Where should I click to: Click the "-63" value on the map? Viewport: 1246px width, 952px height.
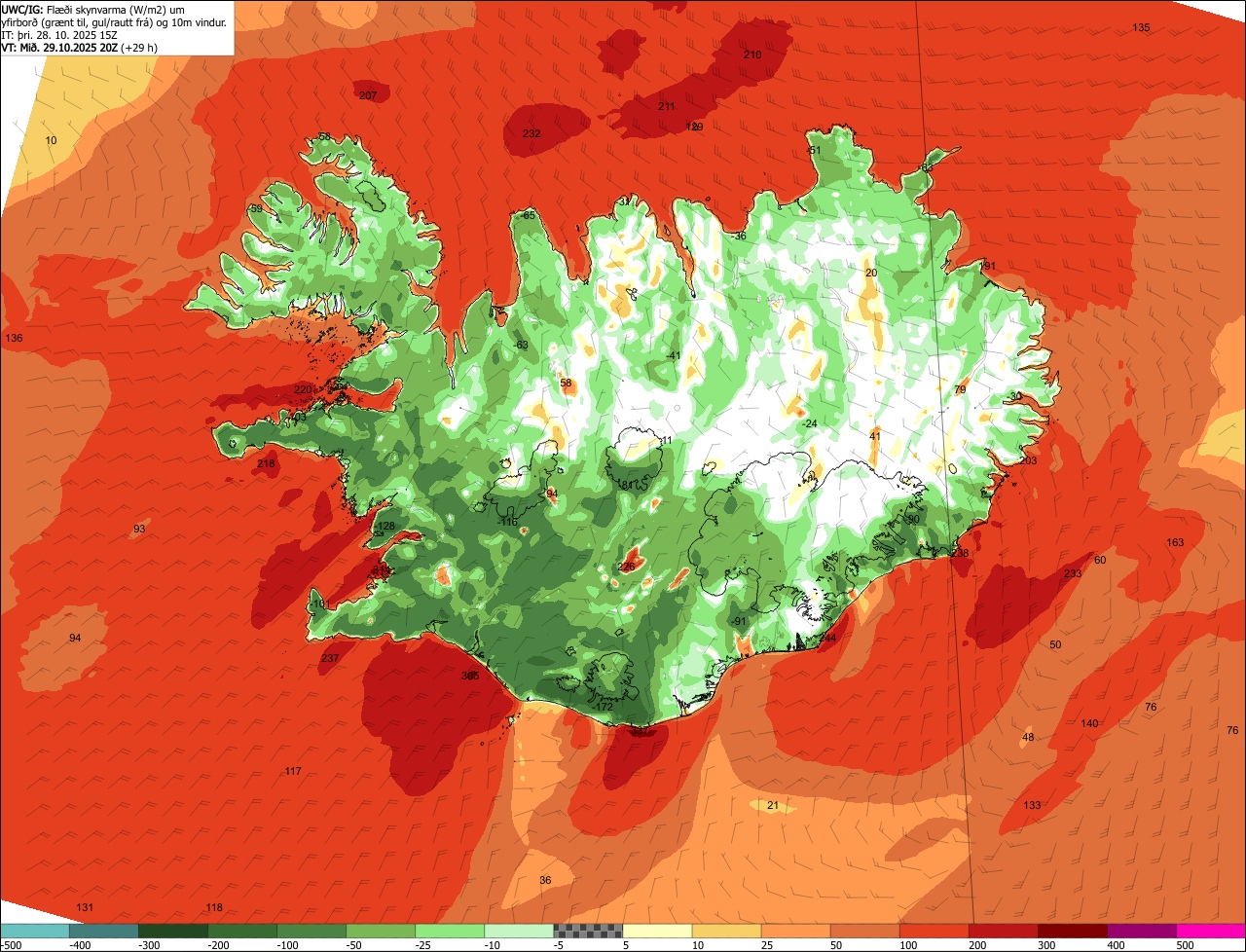pos(520,345)
